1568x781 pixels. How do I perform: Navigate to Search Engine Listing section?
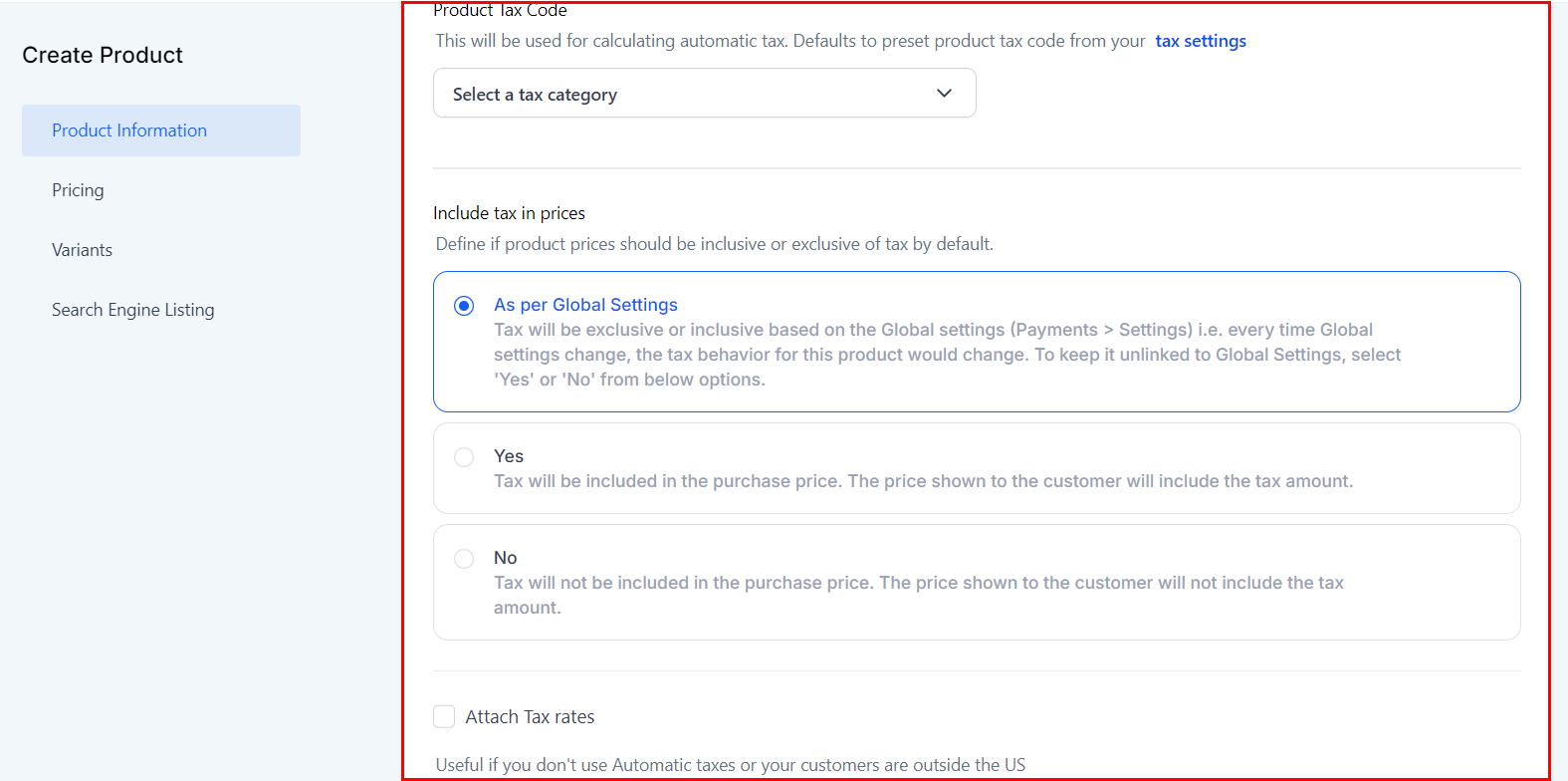click(x=132, y=310)
